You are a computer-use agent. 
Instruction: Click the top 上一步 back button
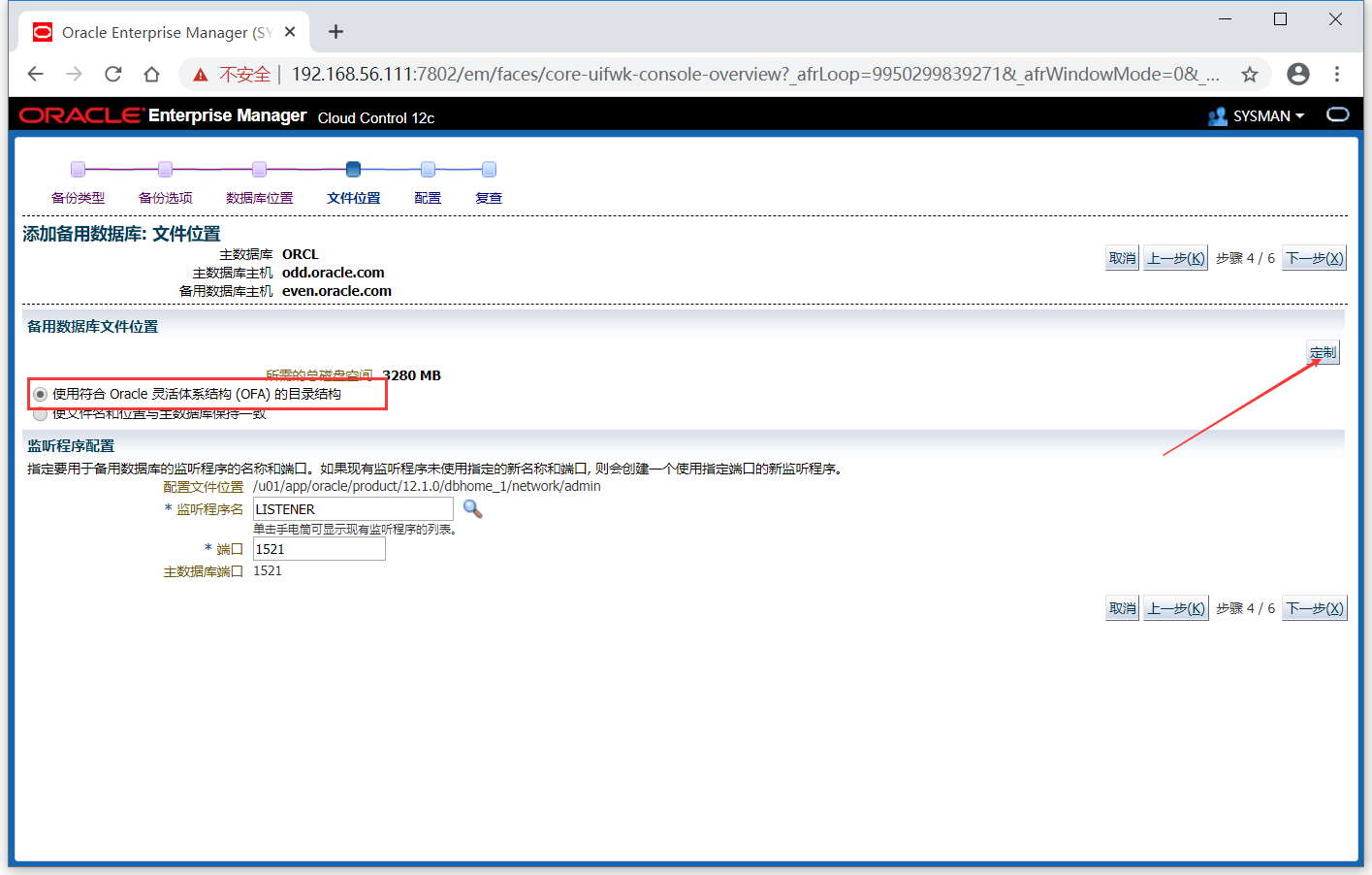click(1175, 258)
